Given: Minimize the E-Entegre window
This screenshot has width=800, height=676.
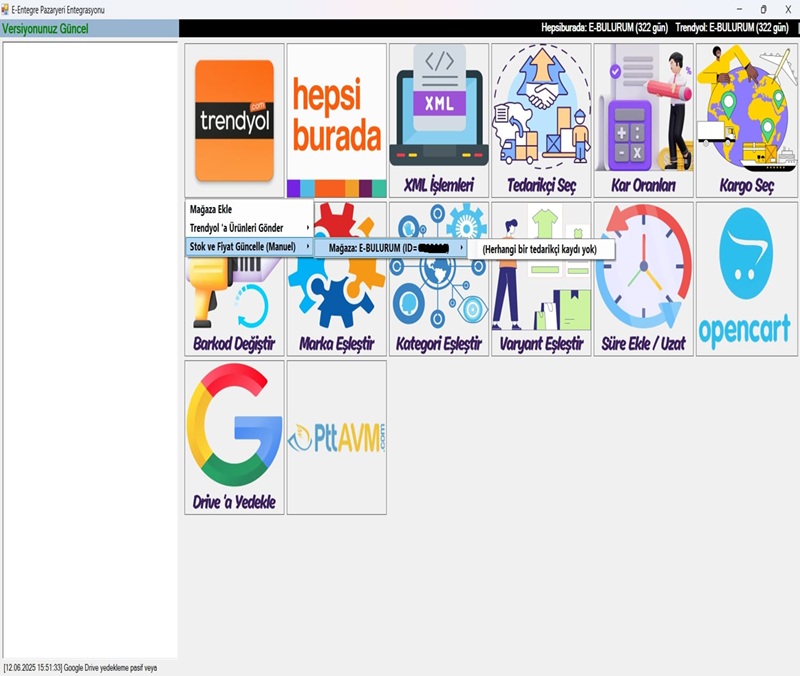Looking at the screenshot, I should coord(739,9).
